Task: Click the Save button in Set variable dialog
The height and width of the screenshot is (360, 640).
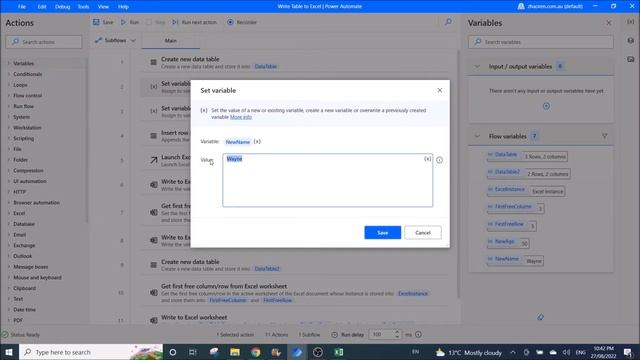Action: (382, 233)
